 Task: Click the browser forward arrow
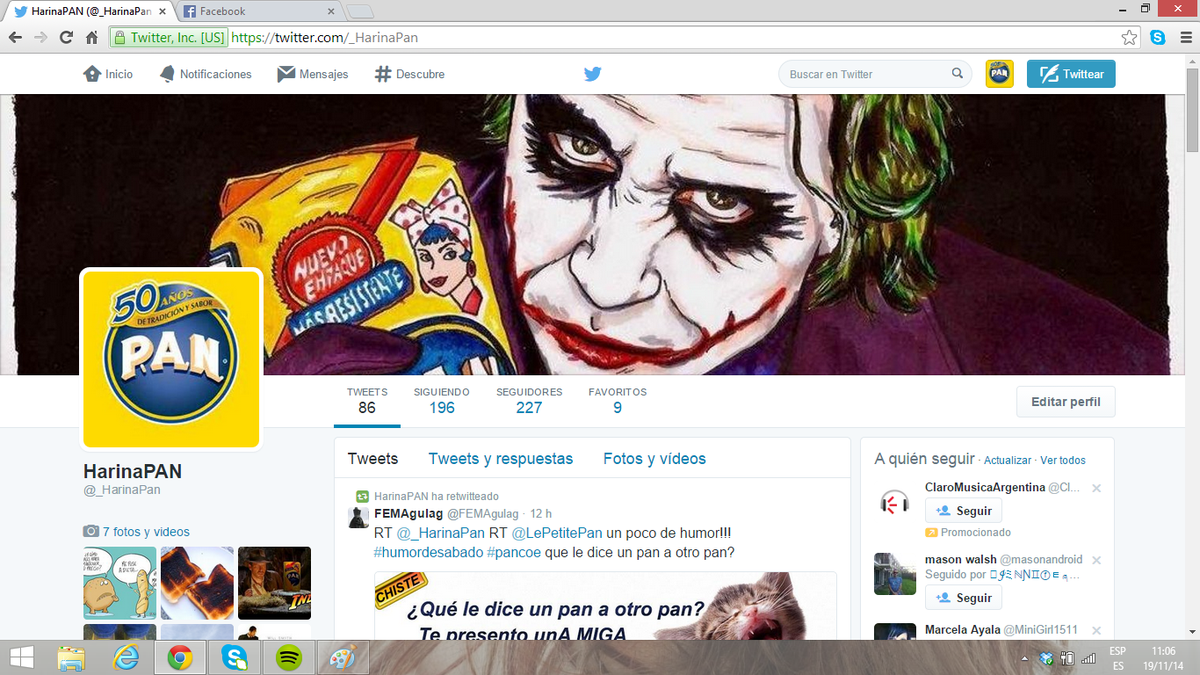[41, 38]
